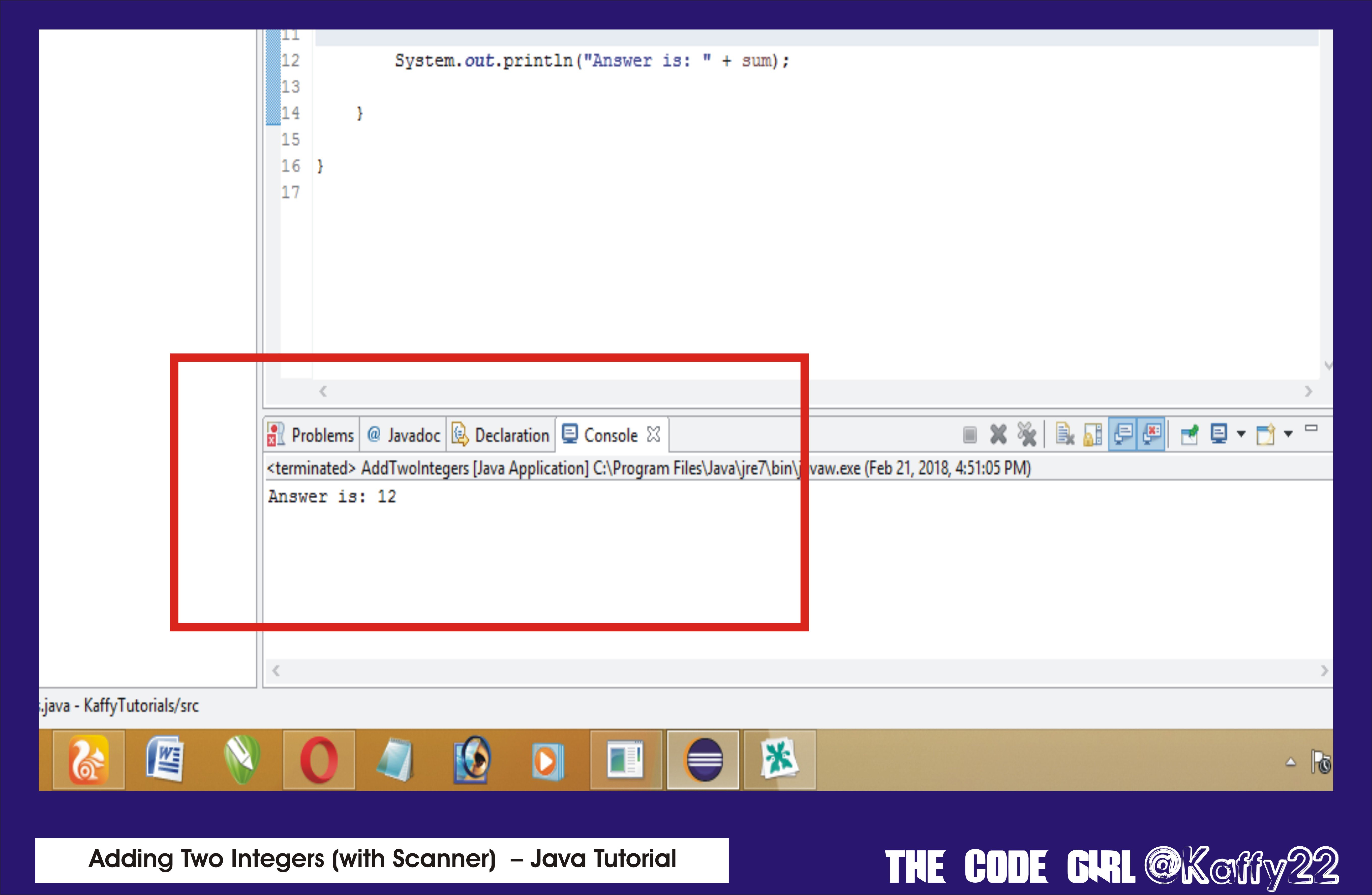Open the media player eye icon on taskbar
1372x895 pixels.
tap(472, 760)
